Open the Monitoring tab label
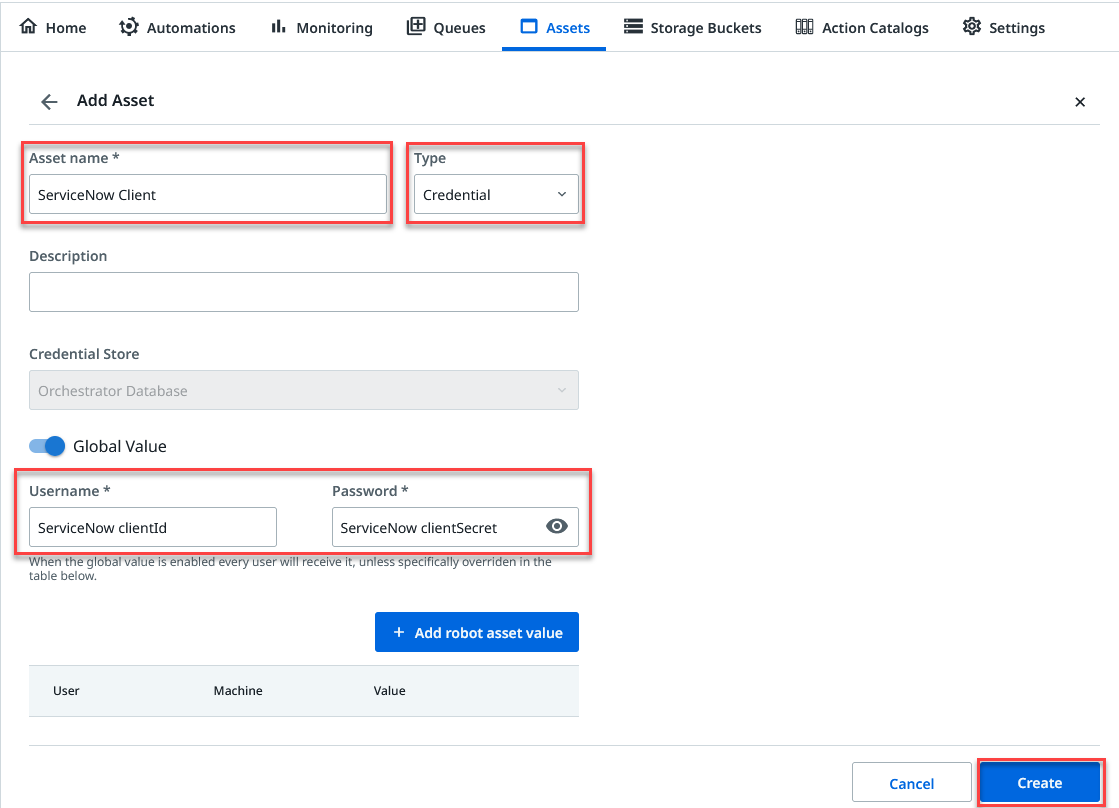Screen dimensions: 1119x808 [x=334, y=27]
